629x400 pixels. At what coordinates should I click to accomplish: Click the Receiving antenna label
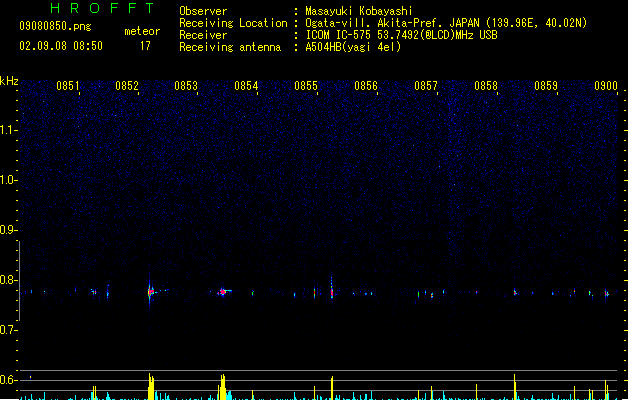click(230, 47)
